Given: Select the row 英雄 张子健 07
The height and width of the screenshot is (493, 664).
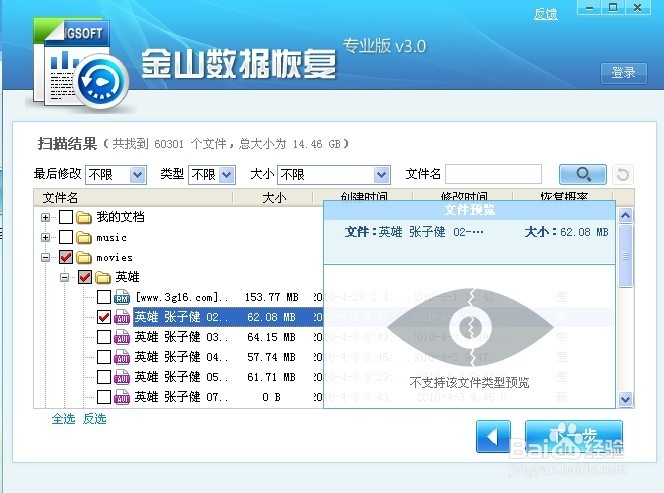Looking at the screenshot, I should (x=182, y=396).
